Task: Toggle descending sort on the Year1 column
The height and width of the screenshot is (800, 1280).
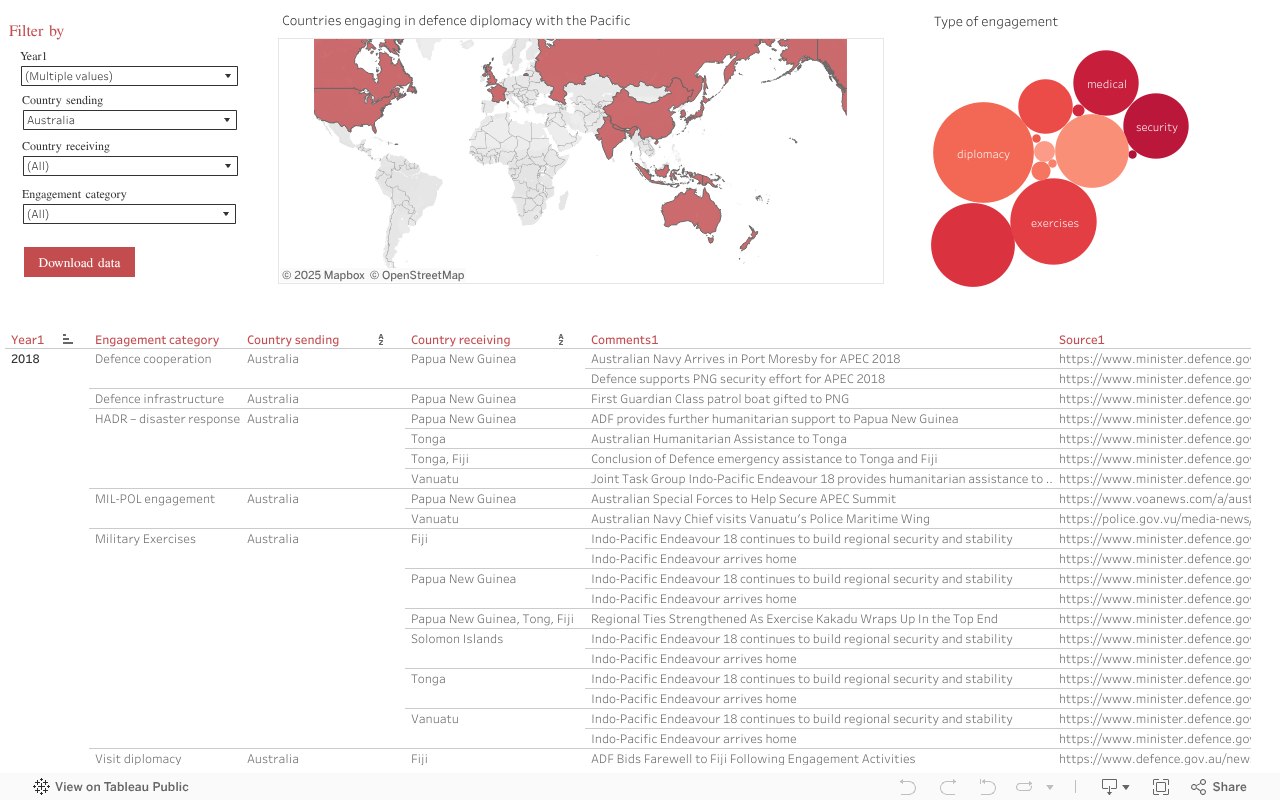Action: tap(67, 339)
